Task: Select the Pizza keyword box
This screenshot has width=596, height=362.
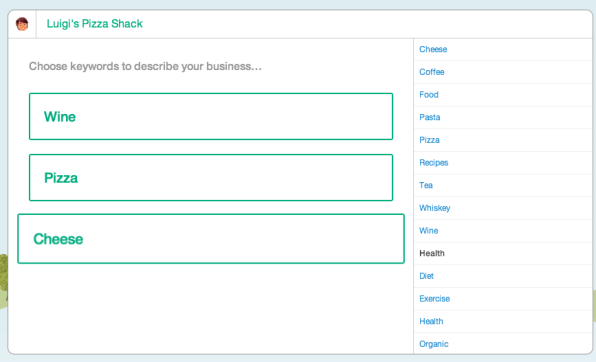Action: [x=211, y=178]
